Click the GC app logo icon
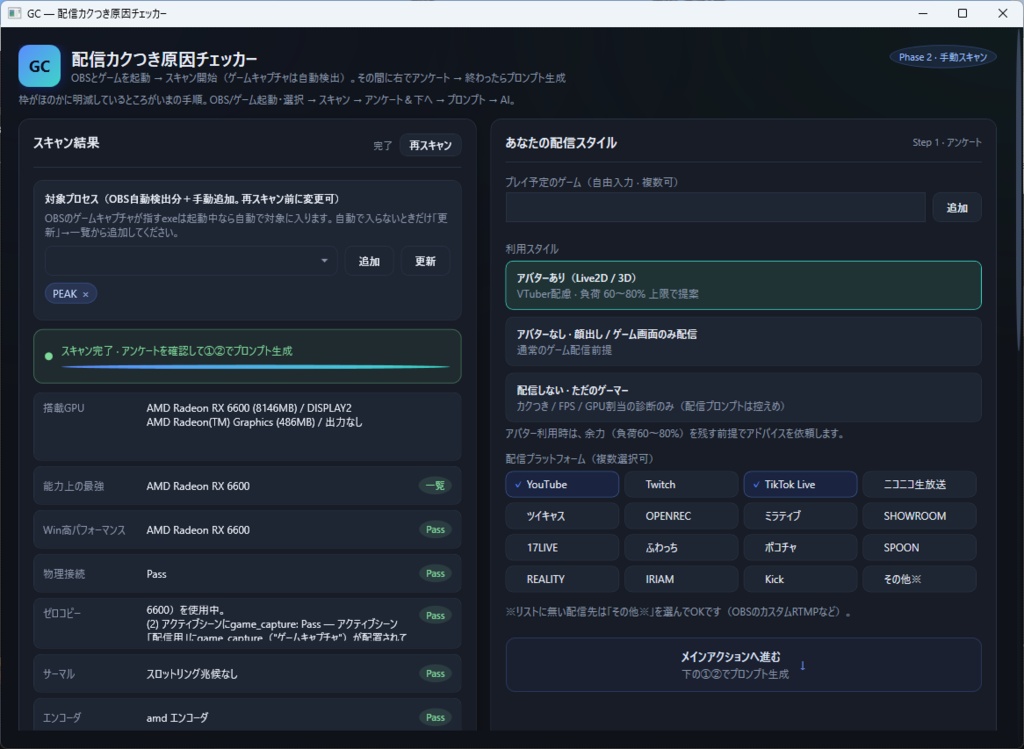The width and height of the screenshot is (1024, 749). pyautogui.click(x=40, y=66)
